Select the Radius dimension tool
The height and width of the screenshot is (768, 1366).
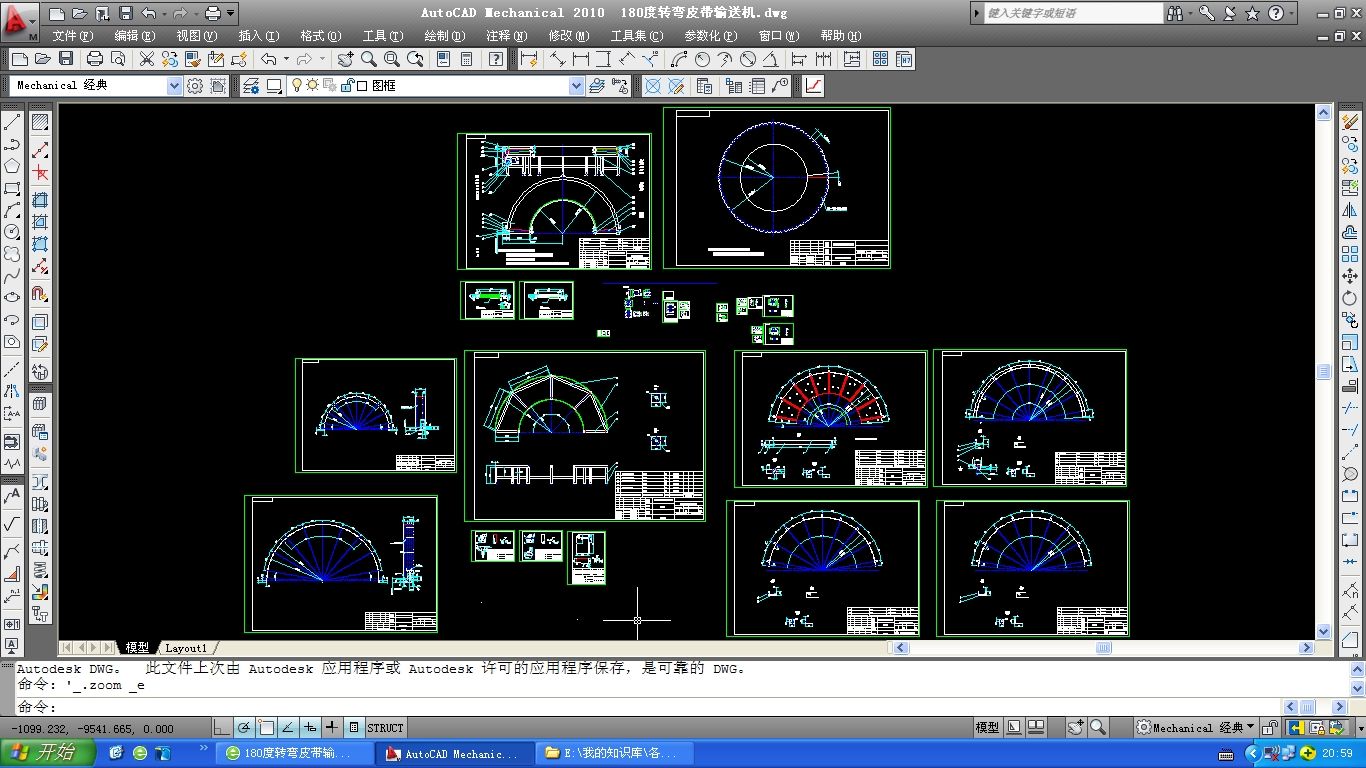702,59
